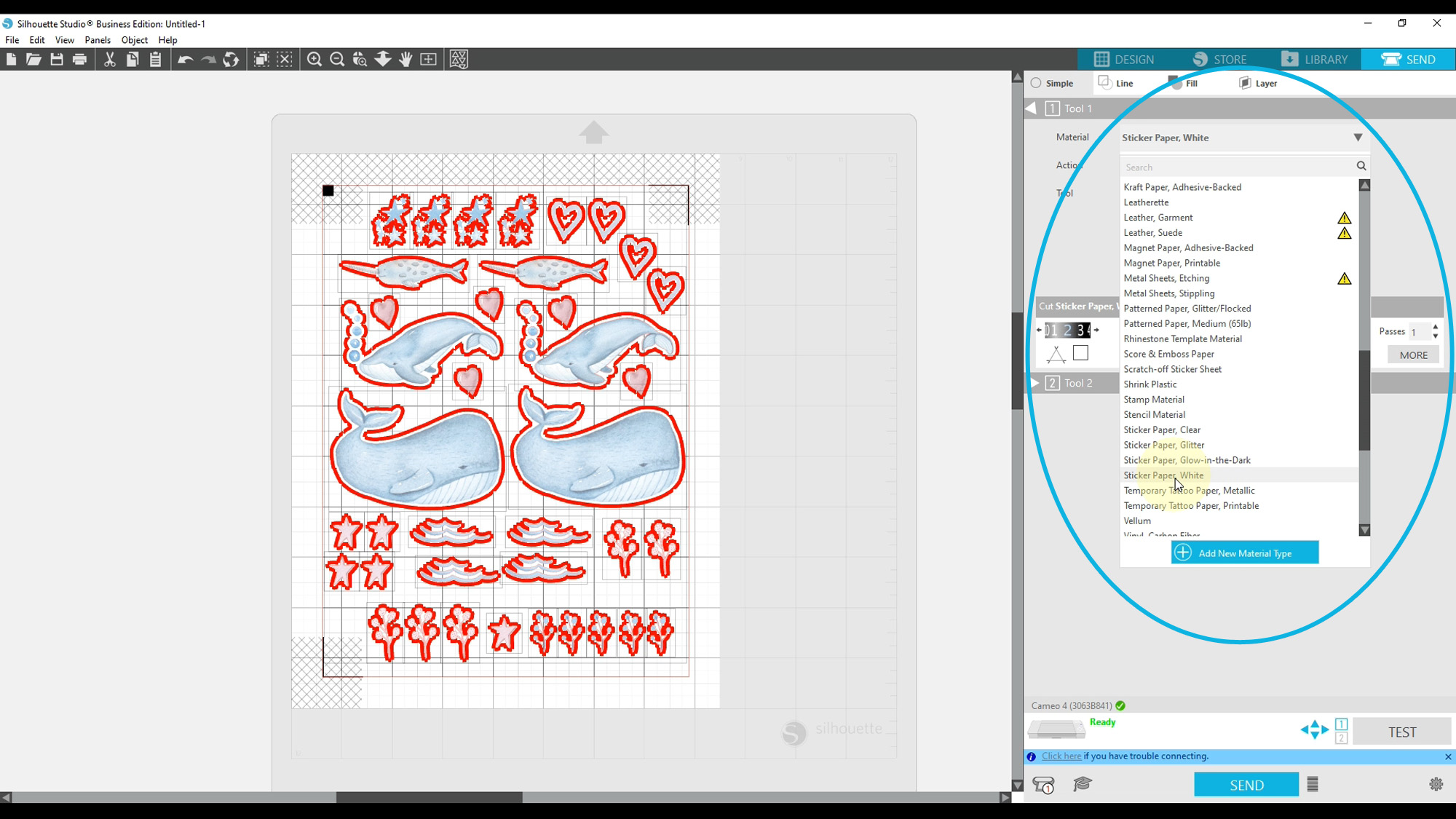Paste from clipboard toolbar icon
This screenshot has height=819, width=1456.
155,60
